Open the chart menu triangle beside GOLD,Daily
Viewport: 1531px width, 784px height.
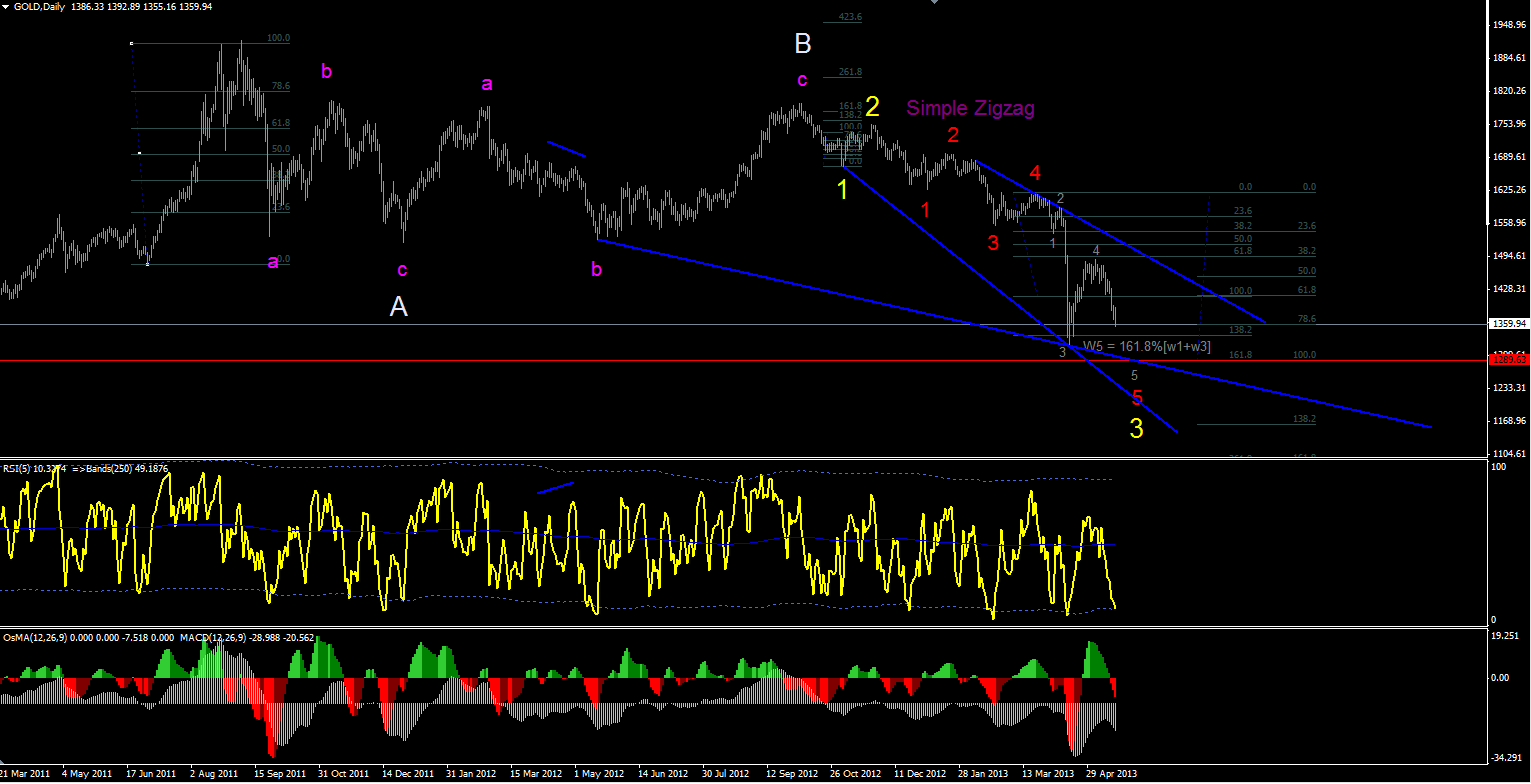6,6
